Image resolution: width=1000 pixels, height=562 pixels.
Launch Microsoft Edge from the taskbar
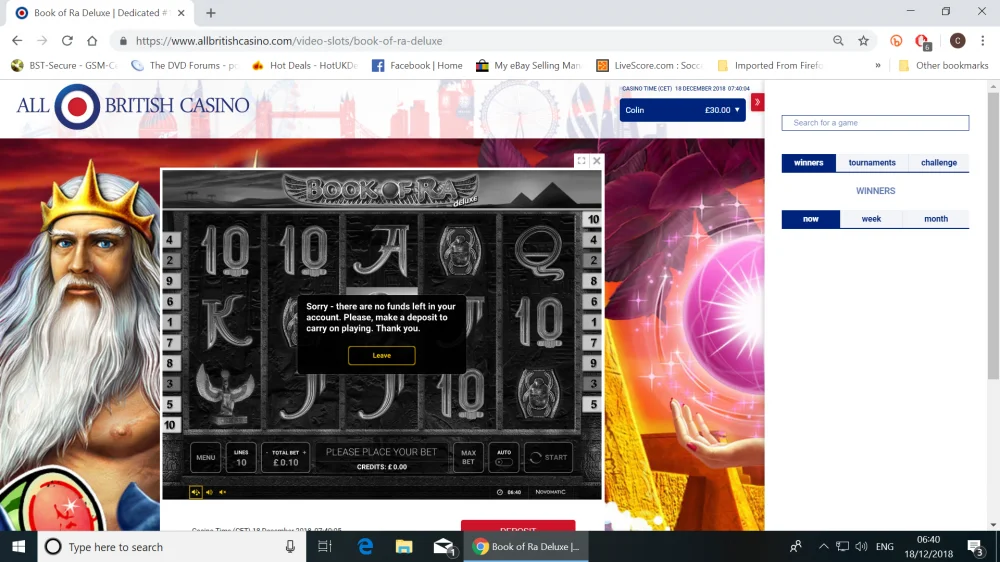point(365,547)
